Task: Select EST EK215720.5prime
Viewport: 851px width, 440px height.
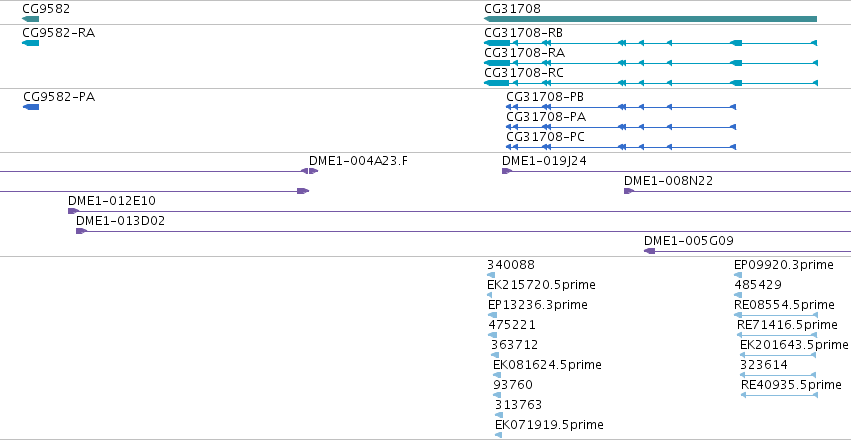Action: tap(541, 285)
